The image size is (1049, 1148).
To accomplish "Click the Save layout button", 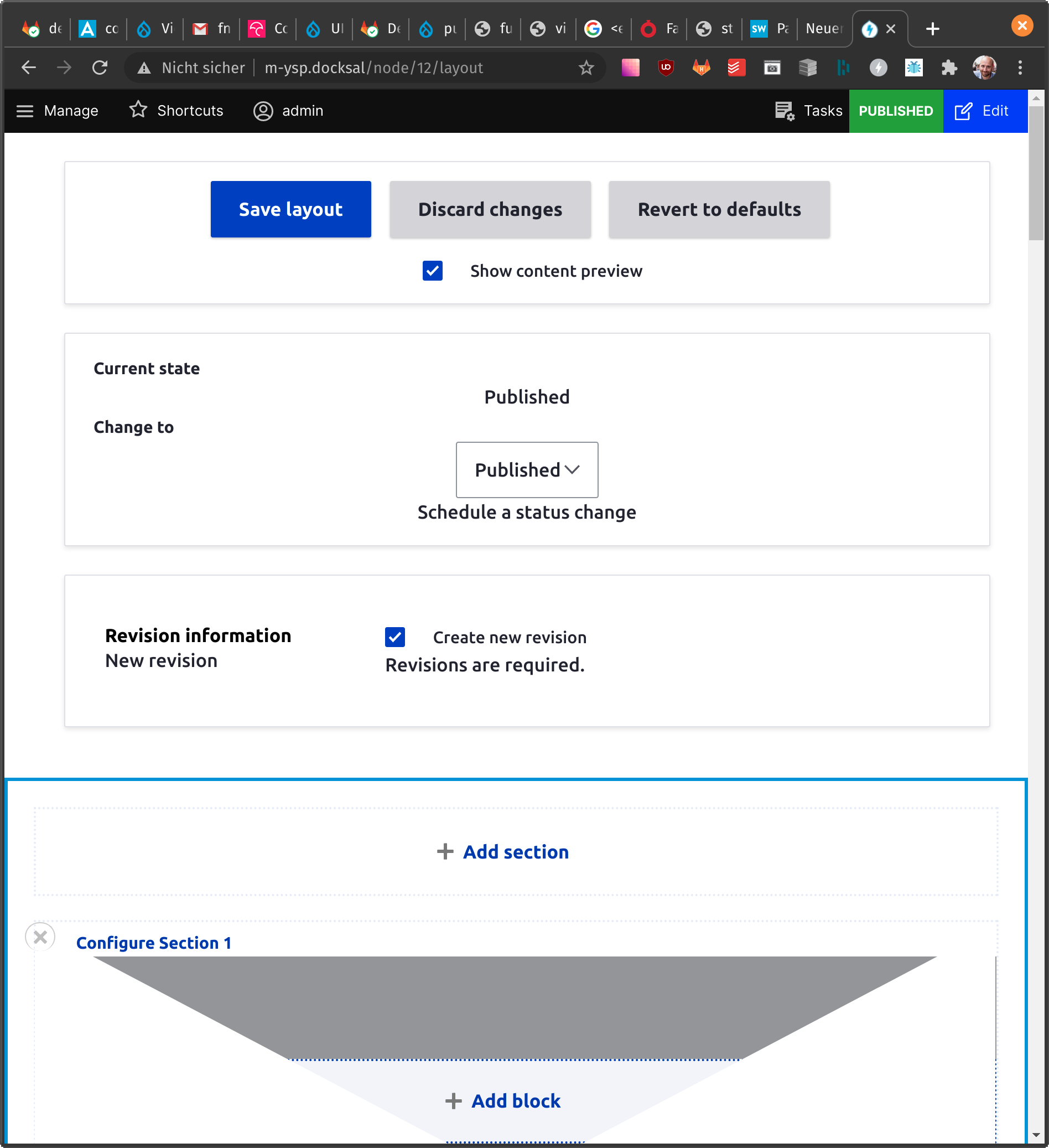I will pos(290,209).
